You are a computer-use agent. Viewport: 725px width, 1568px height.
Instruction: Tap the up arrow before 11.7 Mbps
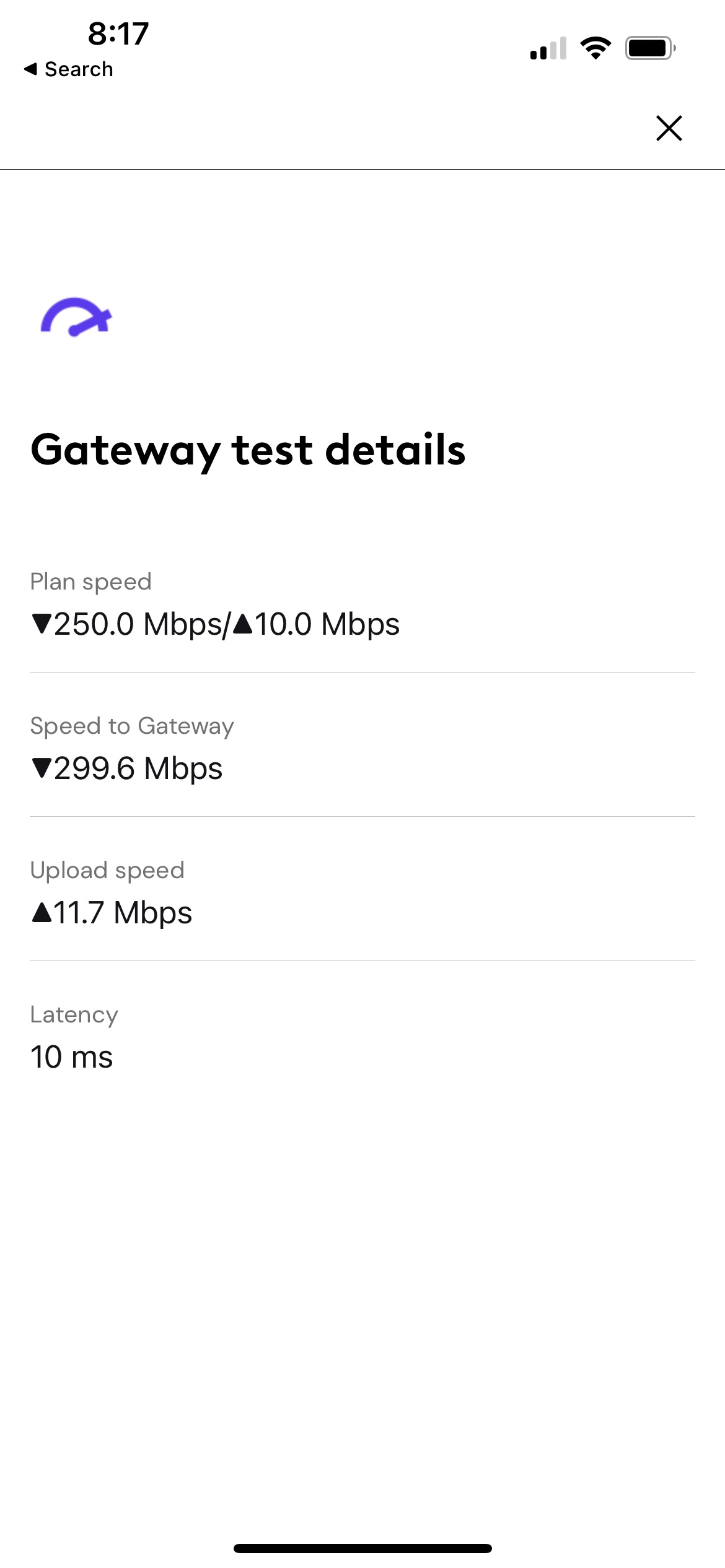[42, 912]
